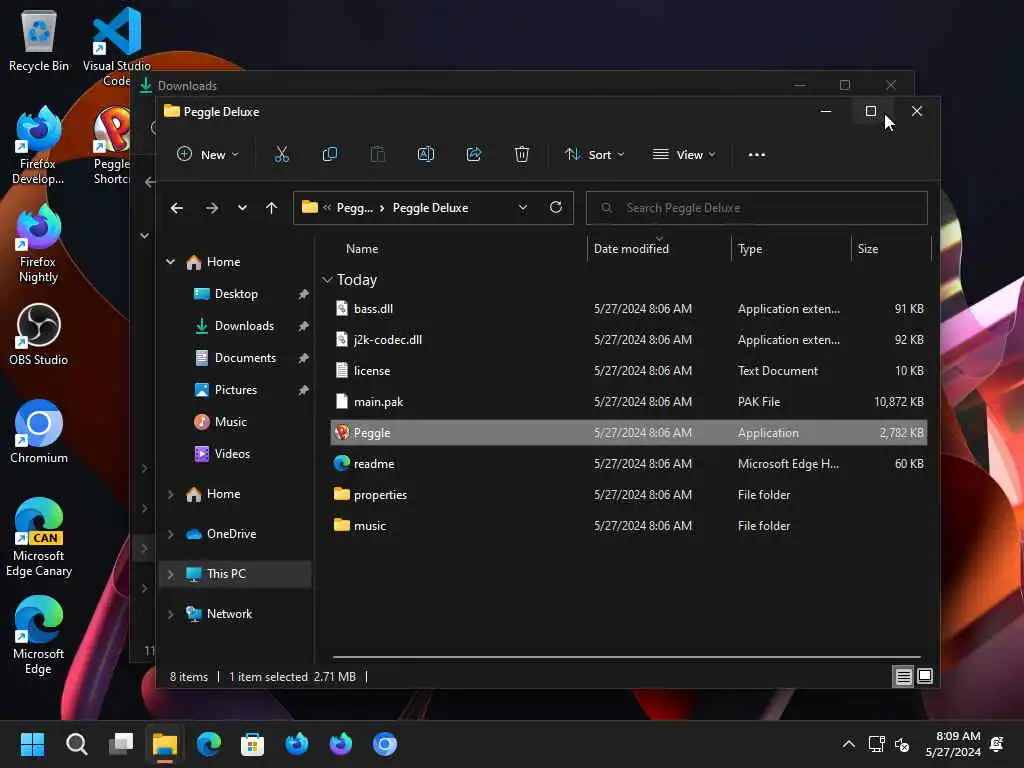Image resolution: width=1024 pixels, height=768 pixels.
Task: Go back with the back arrow
Action: pyautogui.click(x=176, y=208)
